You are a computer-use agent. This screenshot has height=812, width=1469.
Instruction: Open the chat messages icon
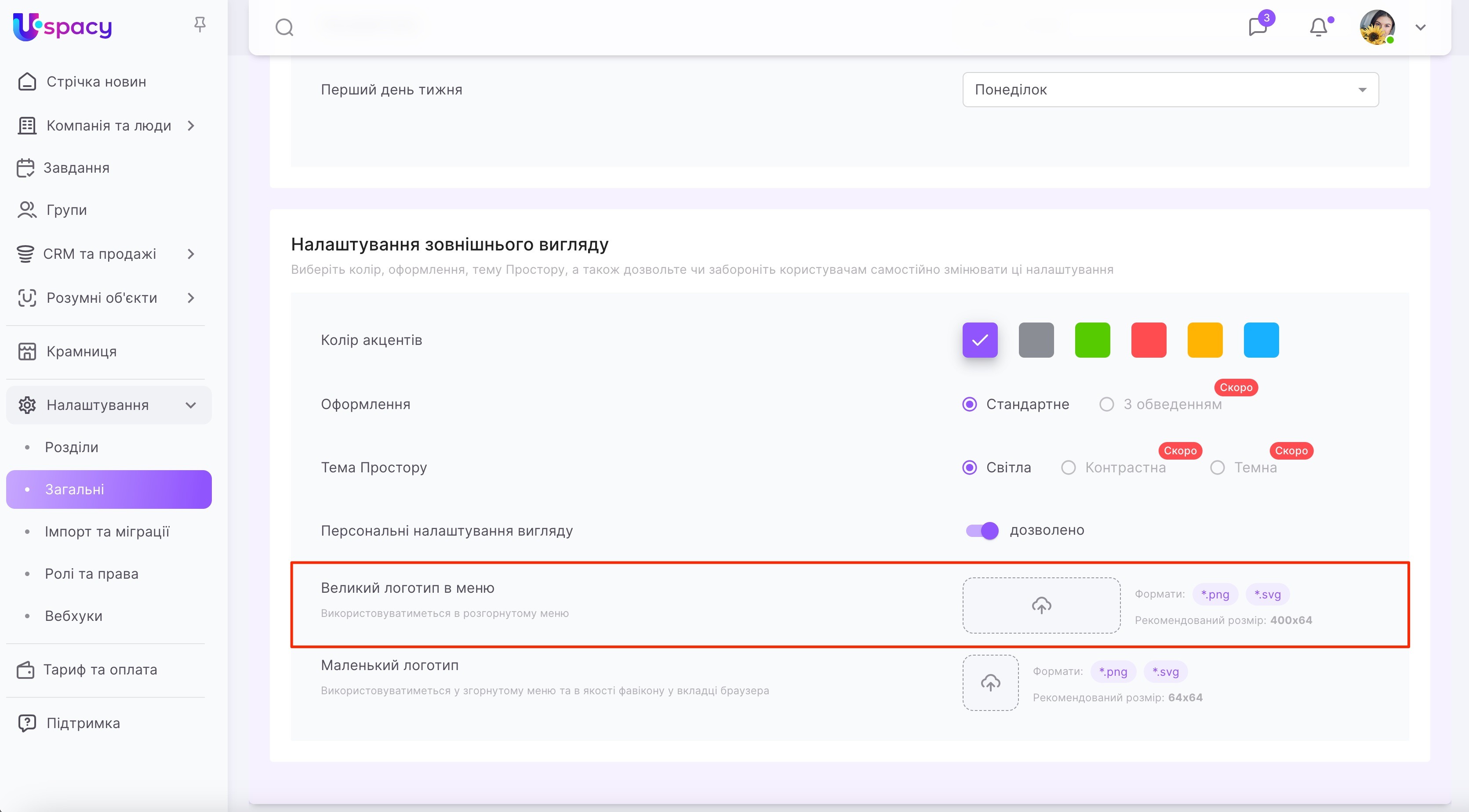coord(1258,27)
